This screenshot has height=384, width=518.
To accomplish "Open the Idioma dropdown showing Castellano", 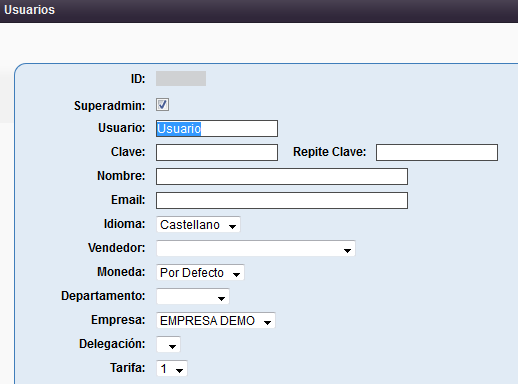I will 198,224.
